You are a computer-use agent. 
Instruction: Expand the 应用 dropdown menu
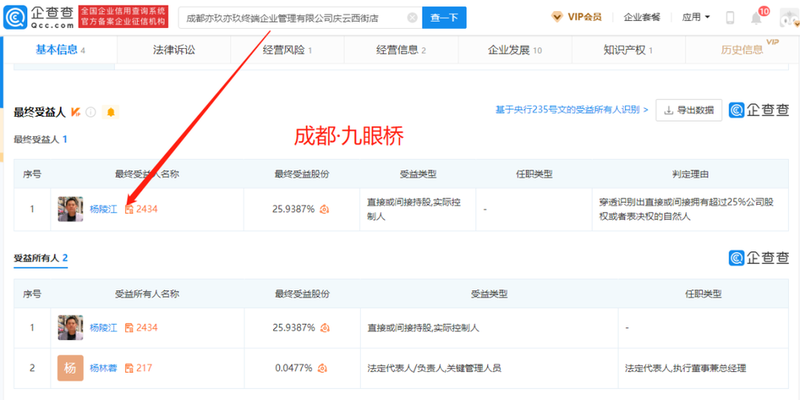point(696,17)
